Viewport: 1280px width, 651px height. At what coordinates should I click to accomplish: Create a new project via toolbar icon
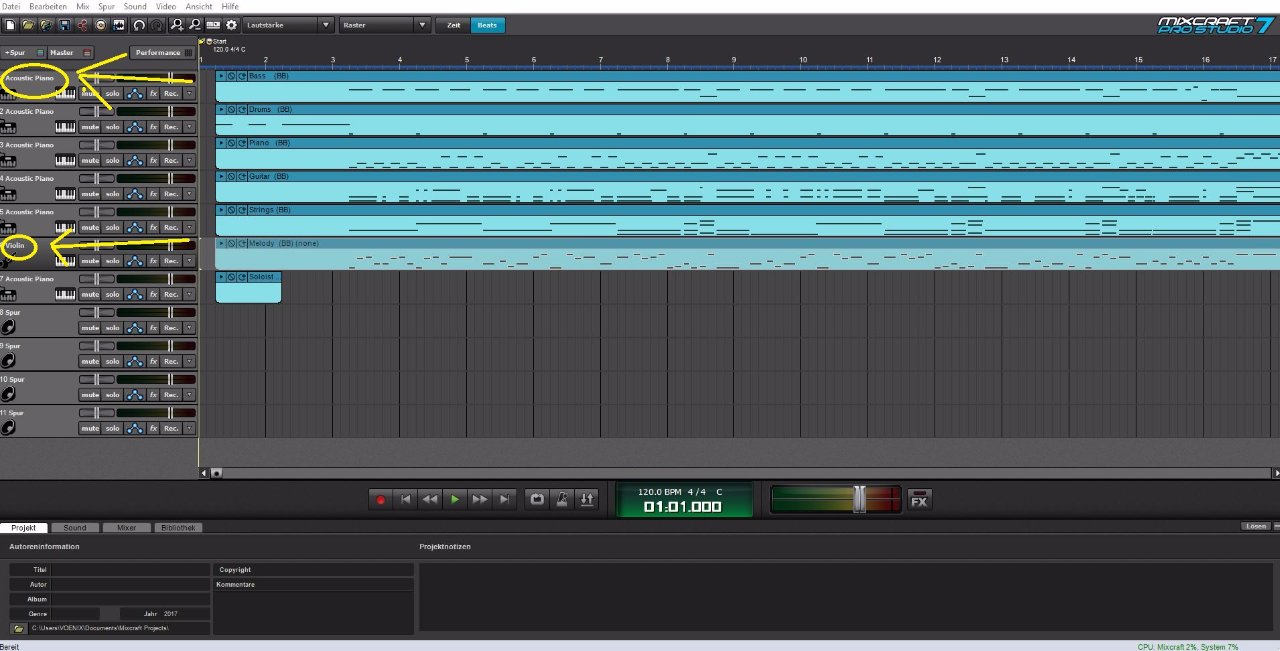point(10,24)
